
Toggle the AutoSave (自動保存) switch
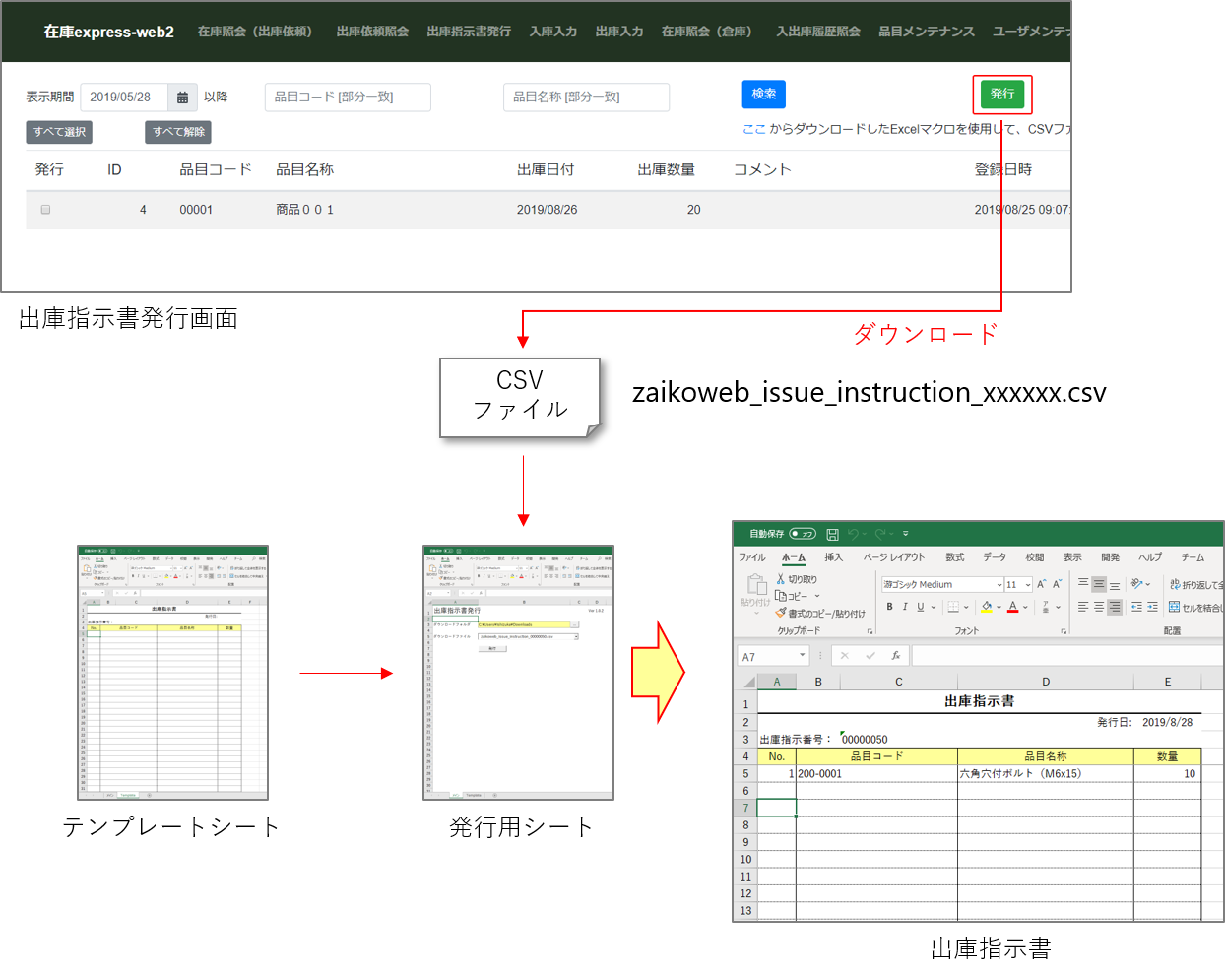coord(803,534)
